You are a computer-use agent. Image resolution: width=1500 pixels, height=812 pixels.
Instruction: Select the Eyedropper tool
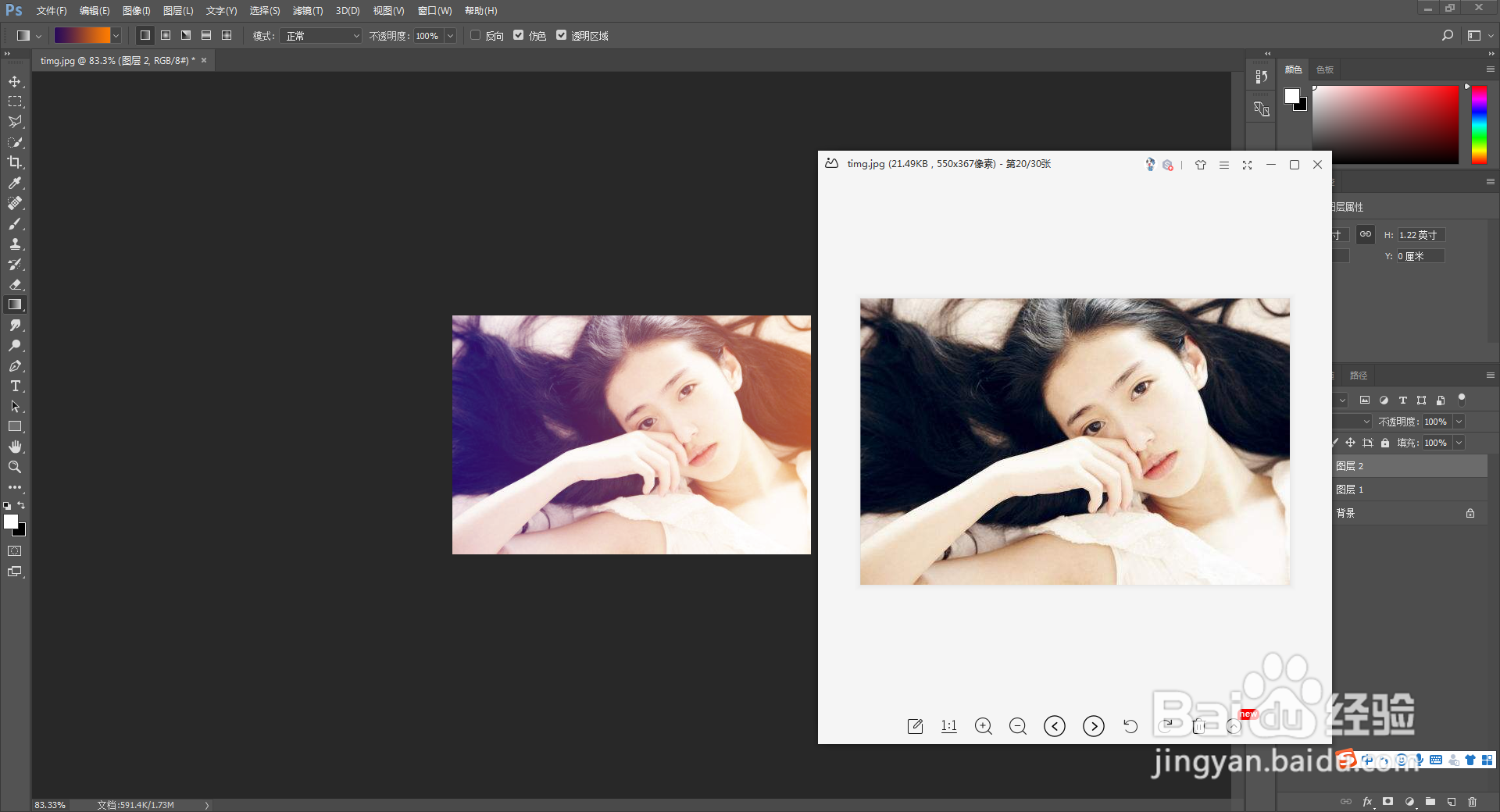[15, 183]
